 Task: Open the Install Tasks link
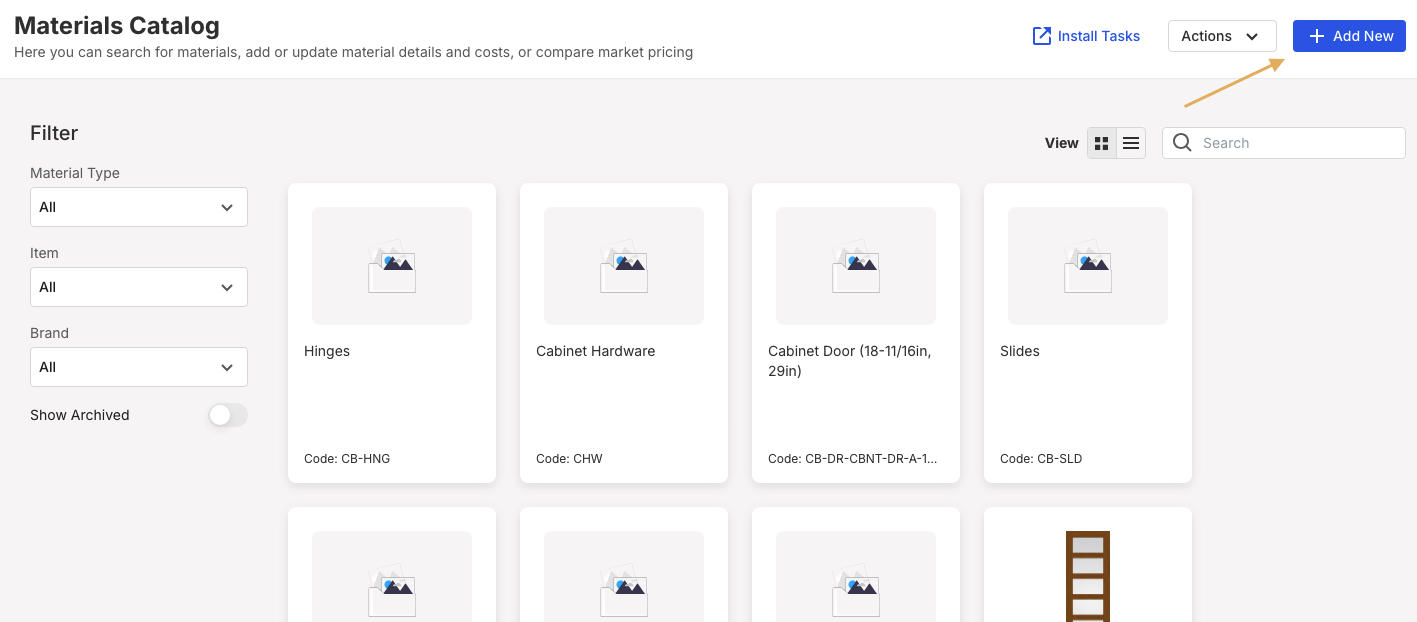(1086, 36)
